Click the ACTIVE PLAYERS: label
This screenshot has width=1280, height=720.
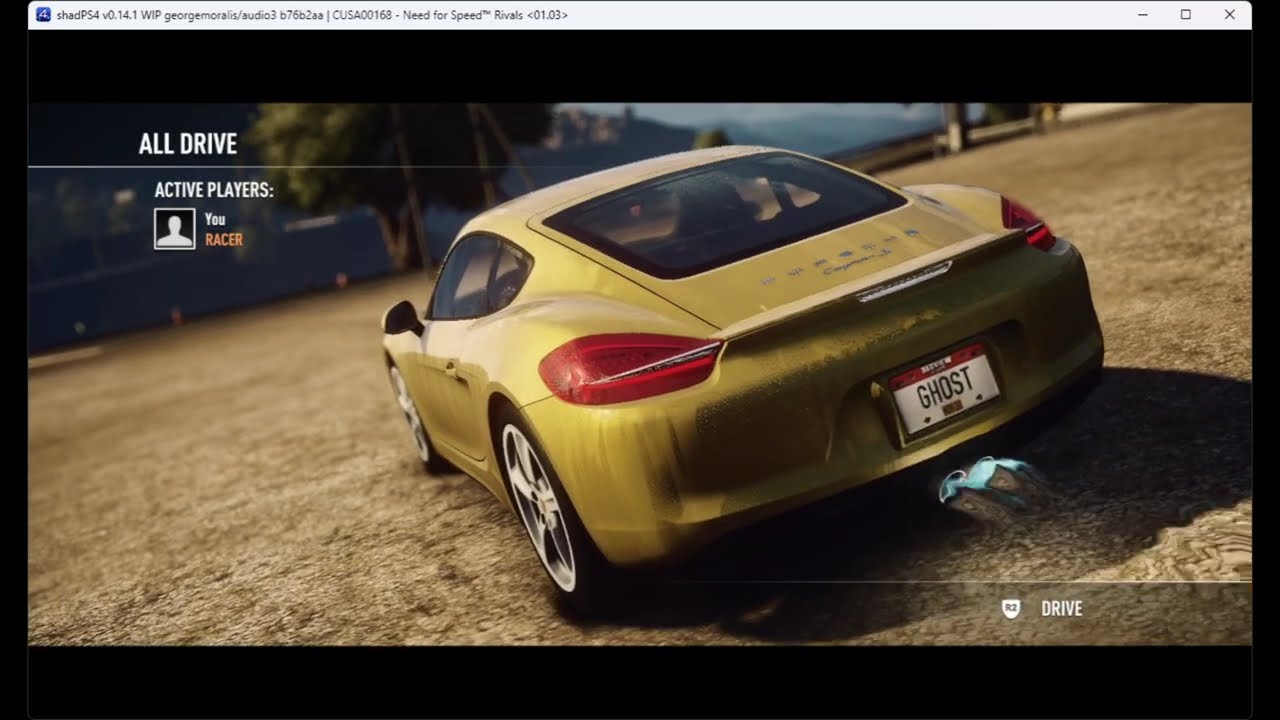[214, 190]
